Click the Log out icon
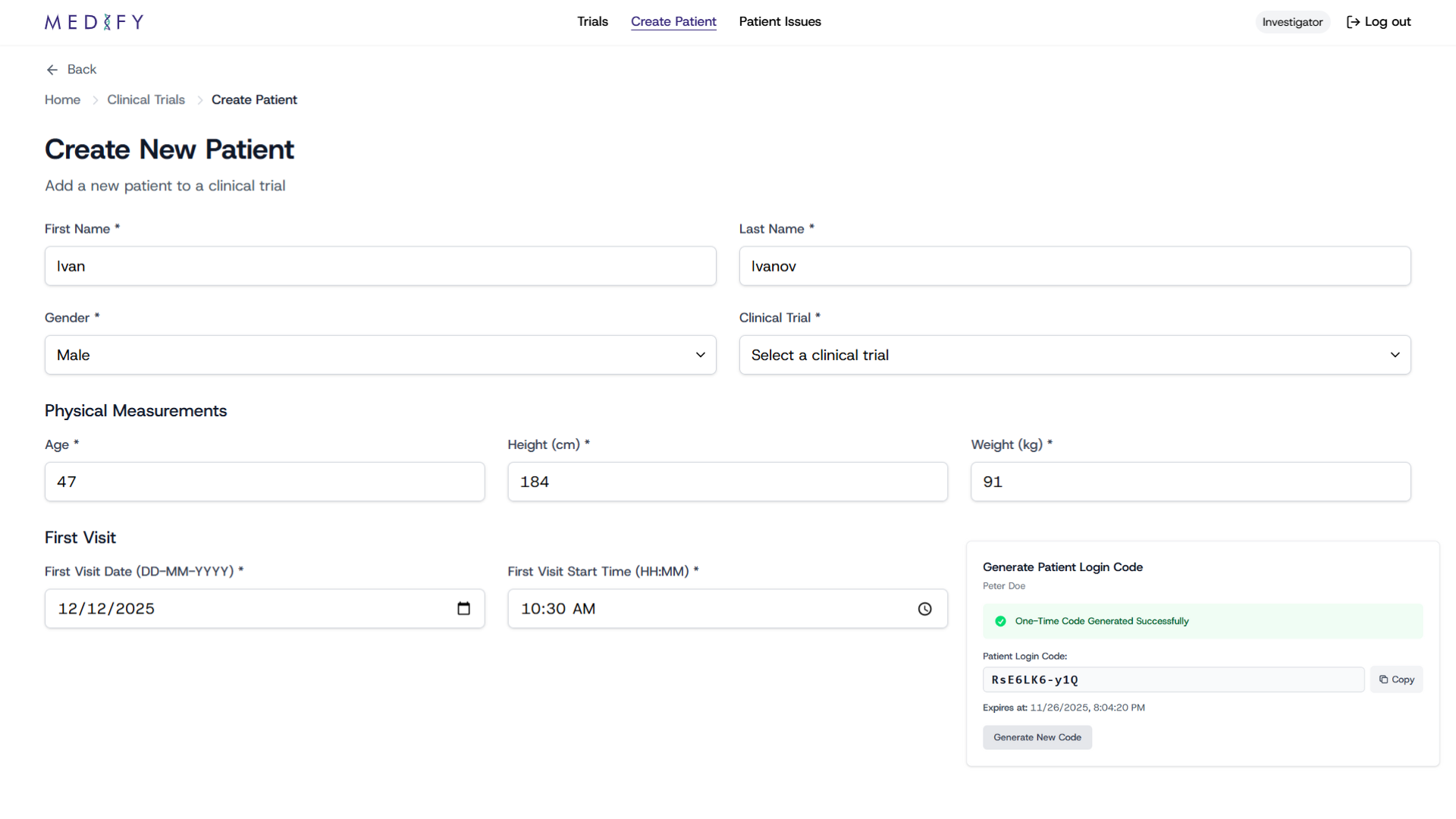Viewport: 1456px width, 819px height. click(x=1353, y=22)
